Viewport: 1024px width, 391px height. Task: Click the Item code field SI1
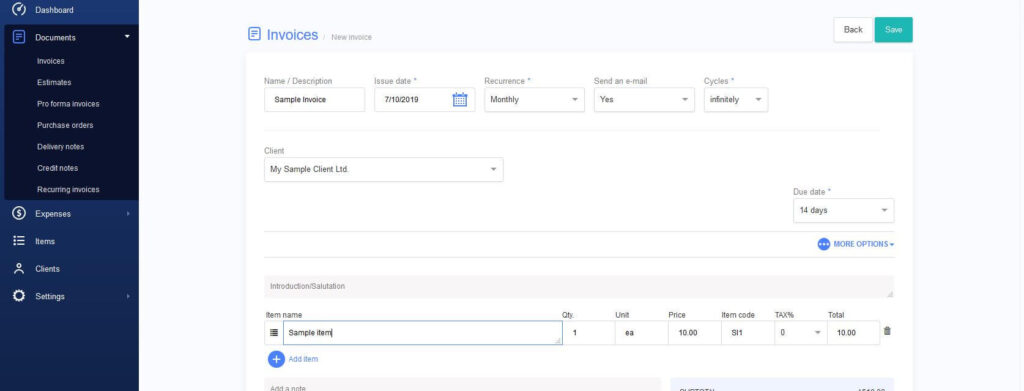tap(748, 333)
